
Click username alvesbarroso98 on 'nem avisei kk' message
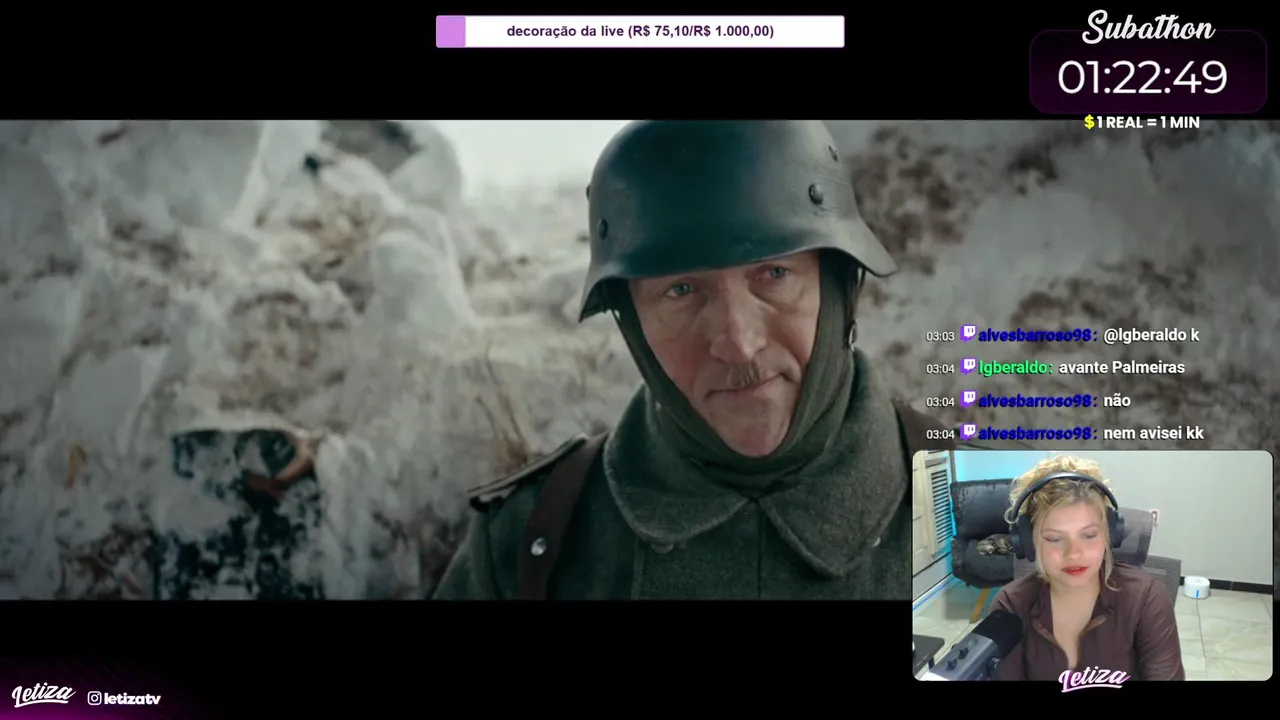click(1037, 434)
